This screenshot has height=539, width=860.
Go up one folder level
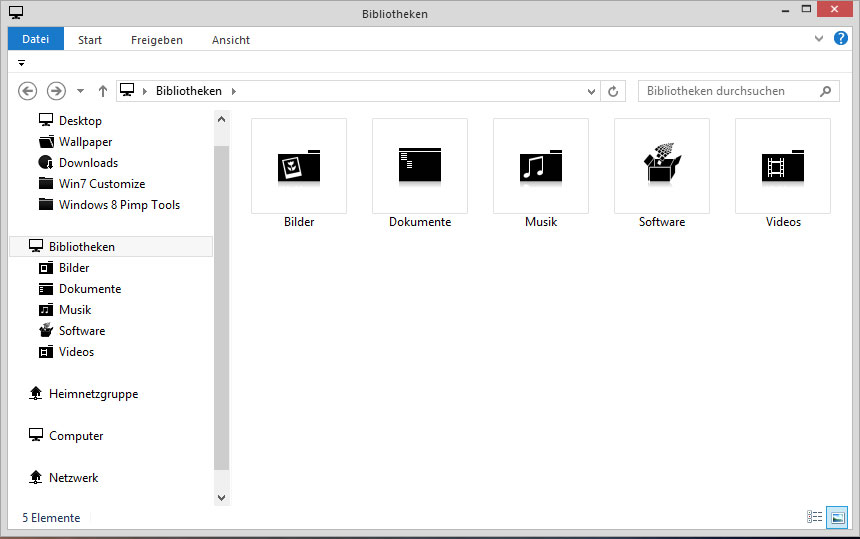click(103, 91)
